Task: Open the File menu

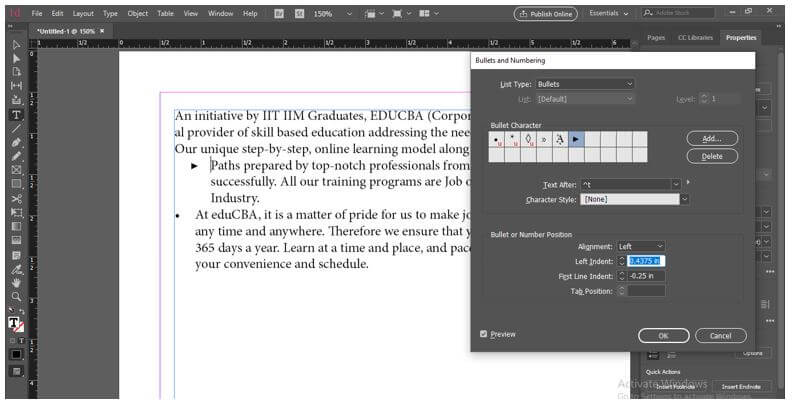Action: click(x=37, y=14)
